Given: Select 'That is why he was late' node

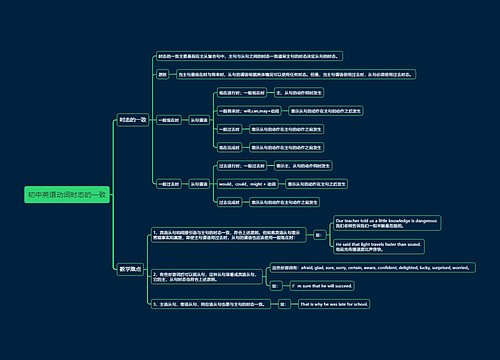Looking at the screenshot, I should pyautogui.click(x=334, y=304).
